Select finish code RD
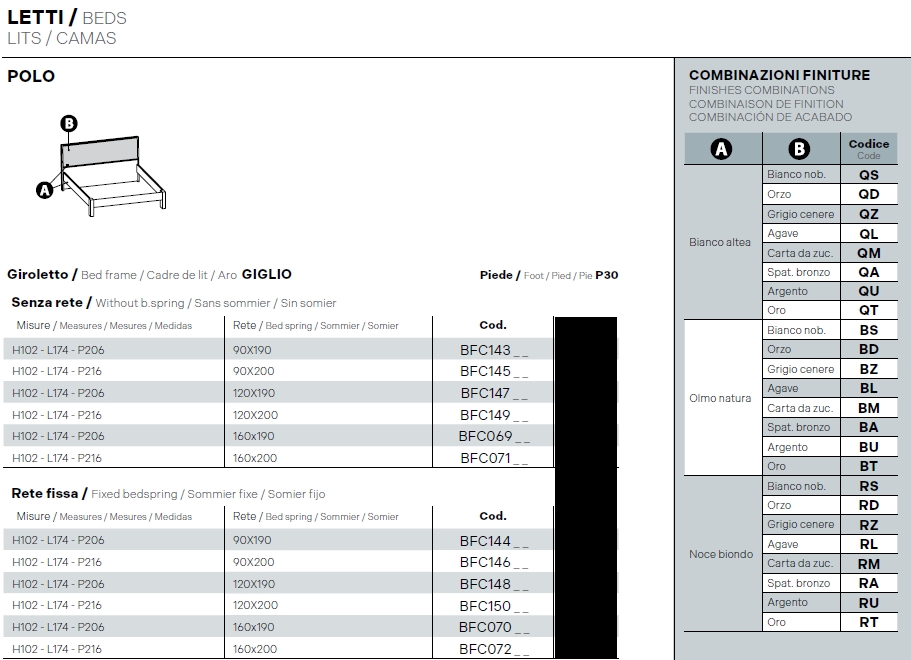 [869, 505]
